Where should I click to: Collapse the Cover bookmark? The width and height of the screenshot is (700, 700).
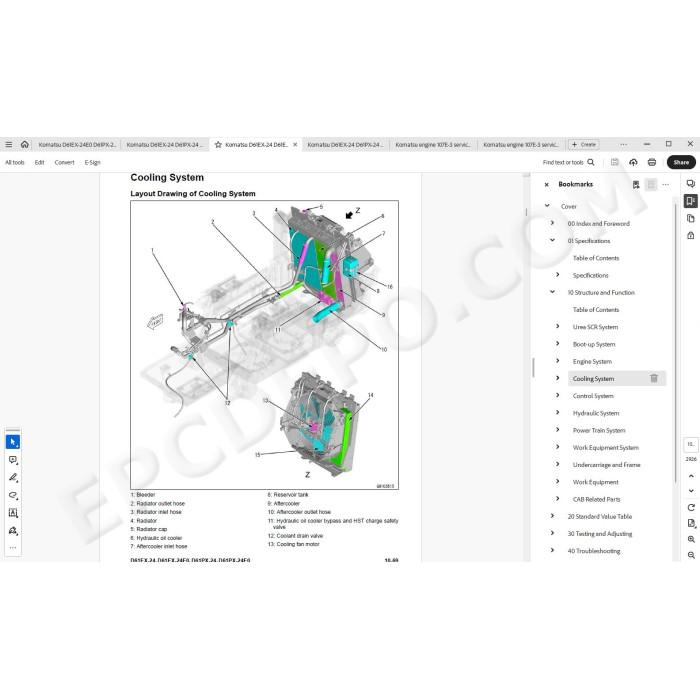(x=547, y=205)
